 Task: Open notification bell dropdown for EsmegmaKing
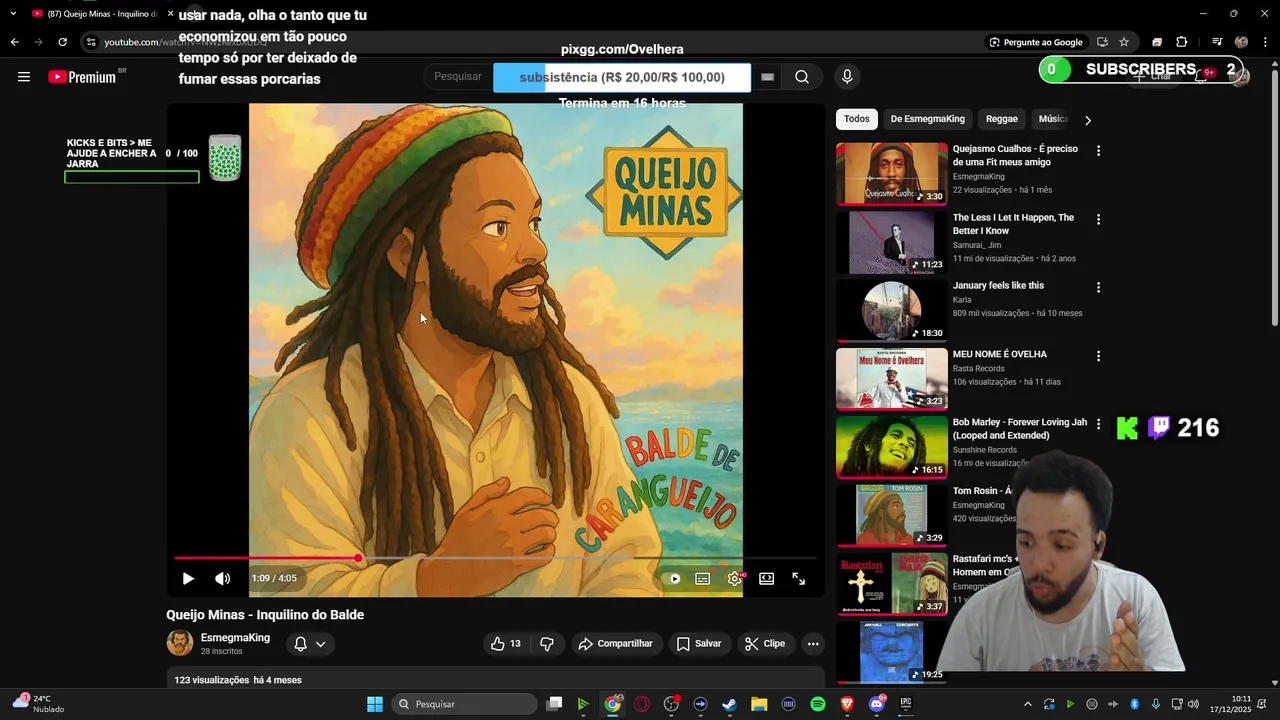(310, 644)
